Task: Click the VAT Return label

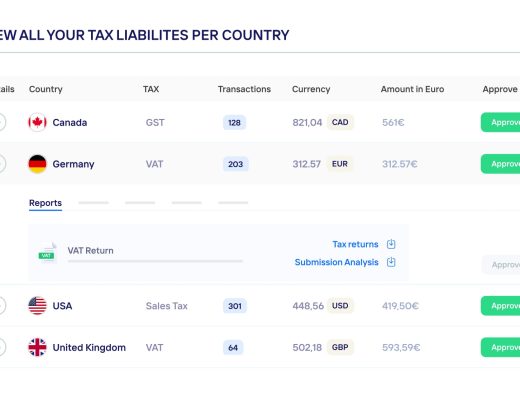Action: [90, 251]
